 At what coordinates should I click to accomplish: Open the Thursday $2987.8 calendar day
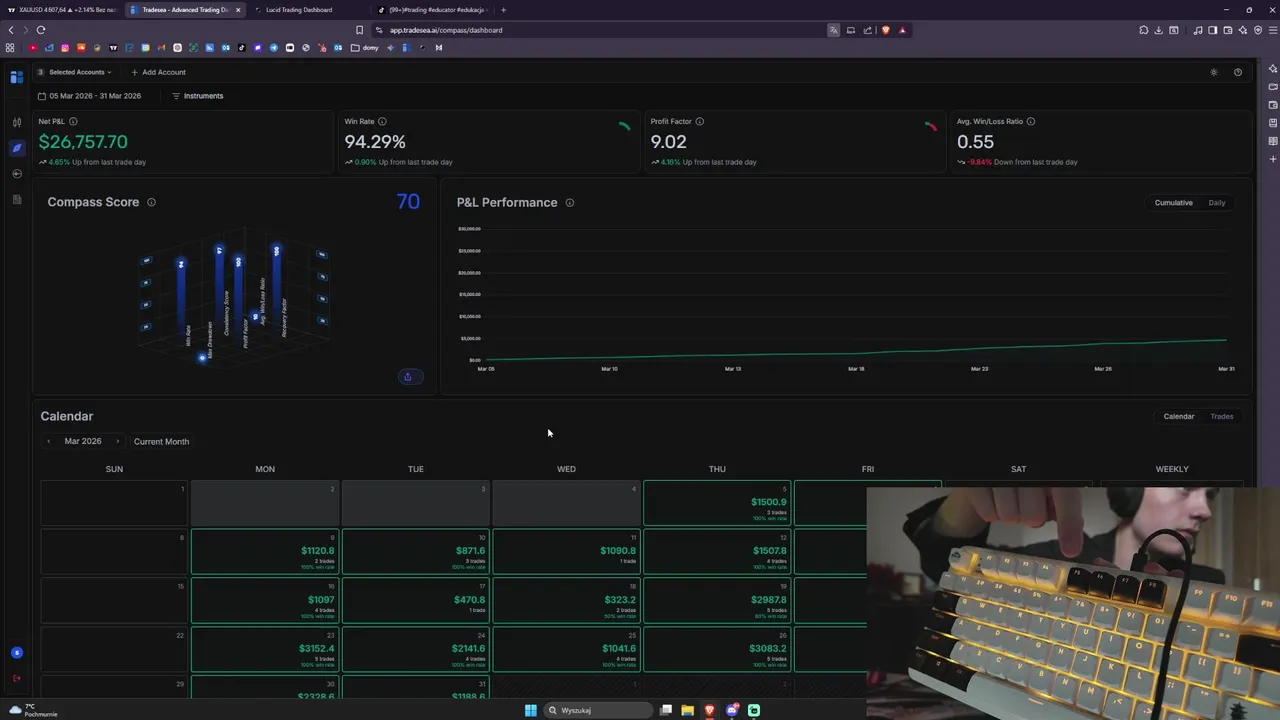pos(717,601)
